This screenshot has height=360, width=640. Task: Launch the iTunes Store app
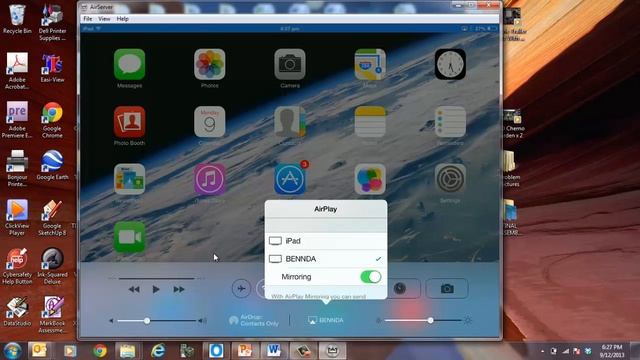click(209, 179)
